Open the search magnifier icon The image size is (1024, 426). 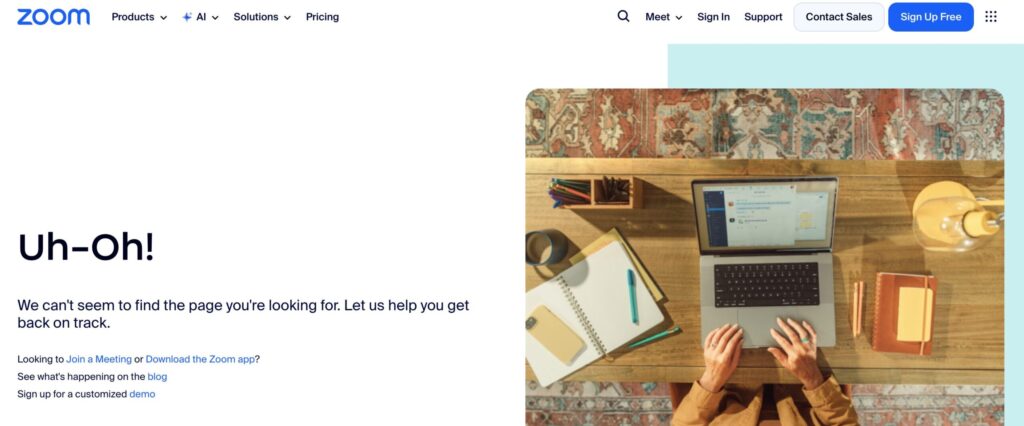click(x=623, y=16)
